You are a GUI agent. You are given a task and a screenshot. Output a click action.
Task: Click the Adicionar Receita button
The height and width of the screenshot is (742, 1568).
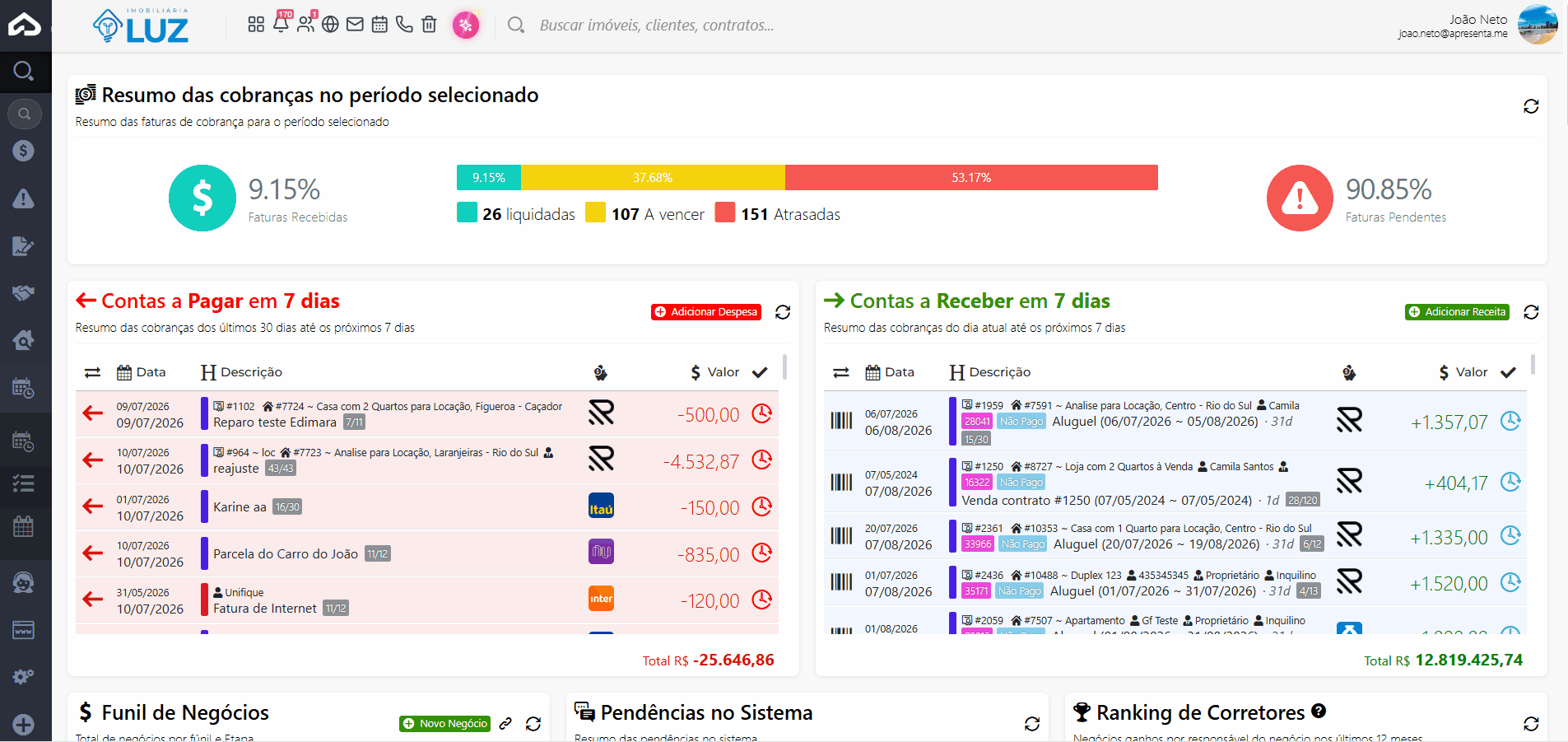(x=1457, y=312)
